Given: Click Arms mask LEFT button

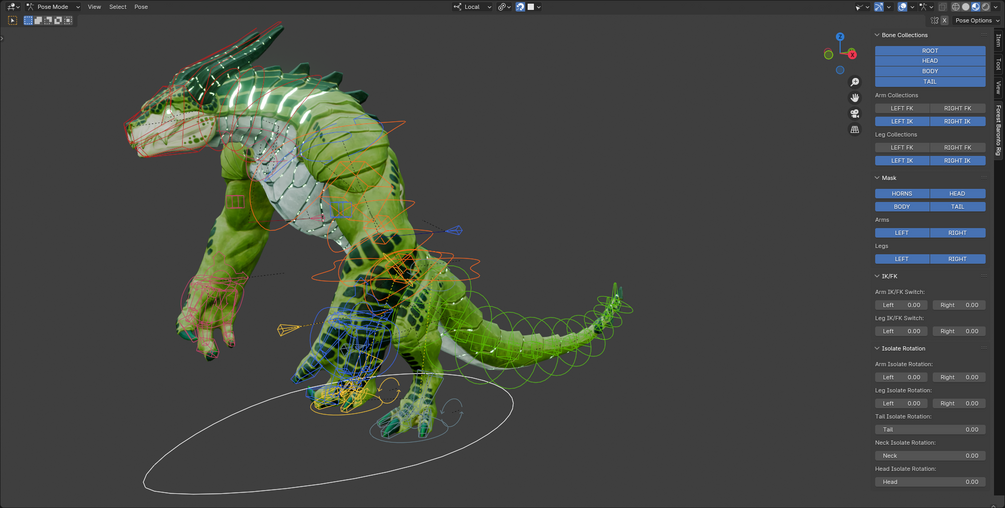Looking at the screenshot, I should [x=902, y=233].
